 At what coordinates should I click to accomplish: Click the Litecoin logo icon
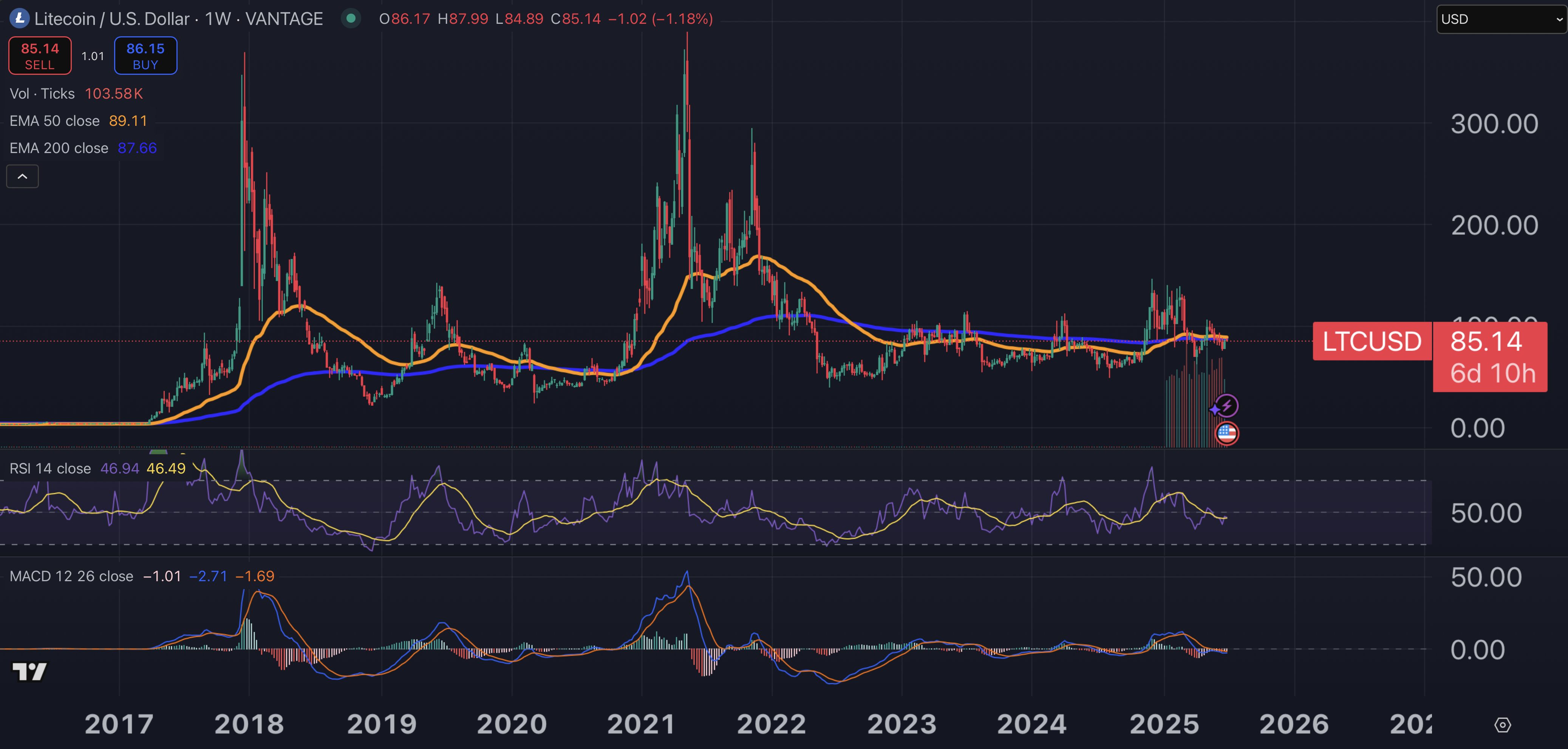(20, 18)
